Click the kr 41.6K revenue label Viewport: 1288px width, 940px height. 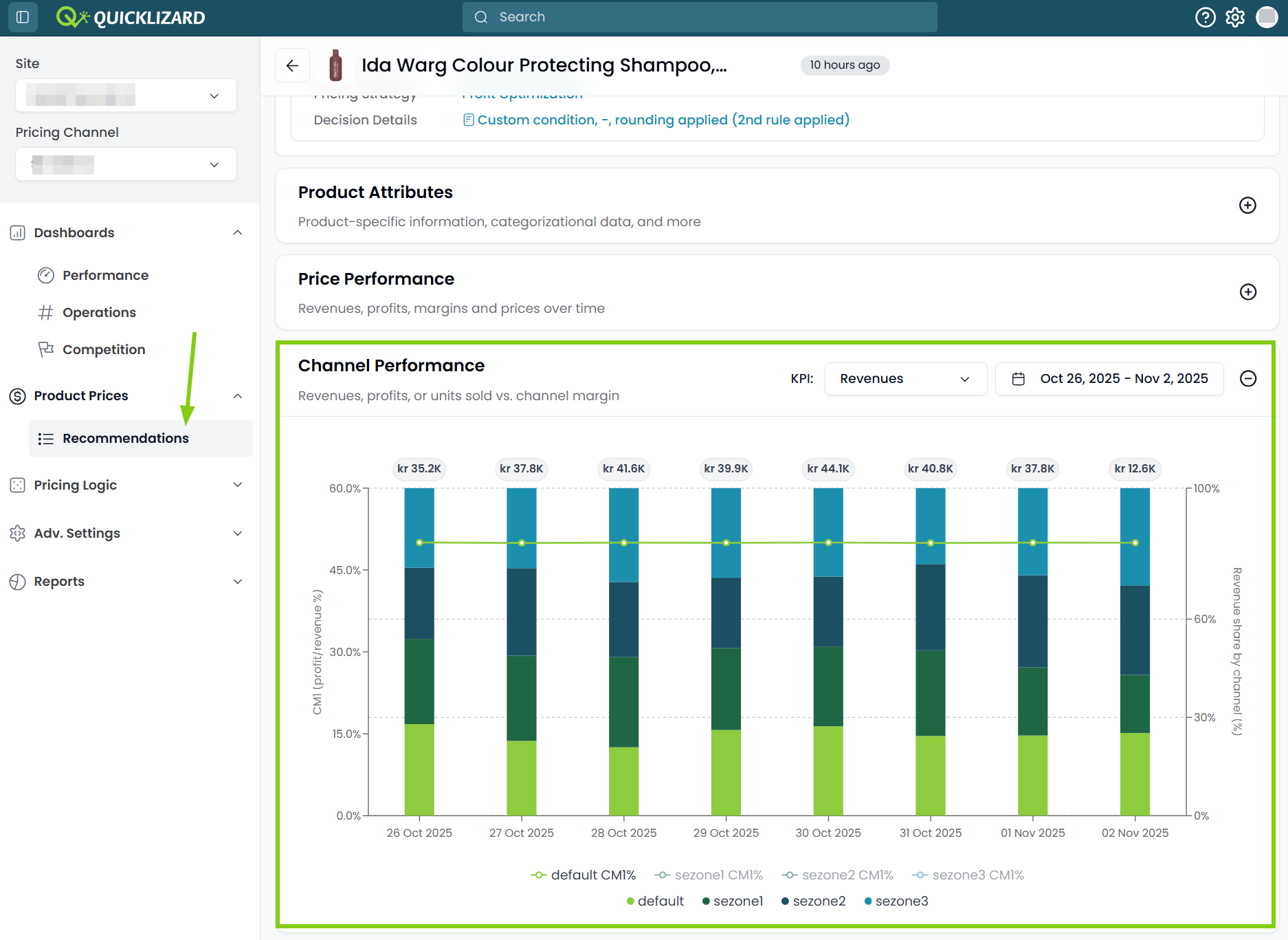pos(624,468)
